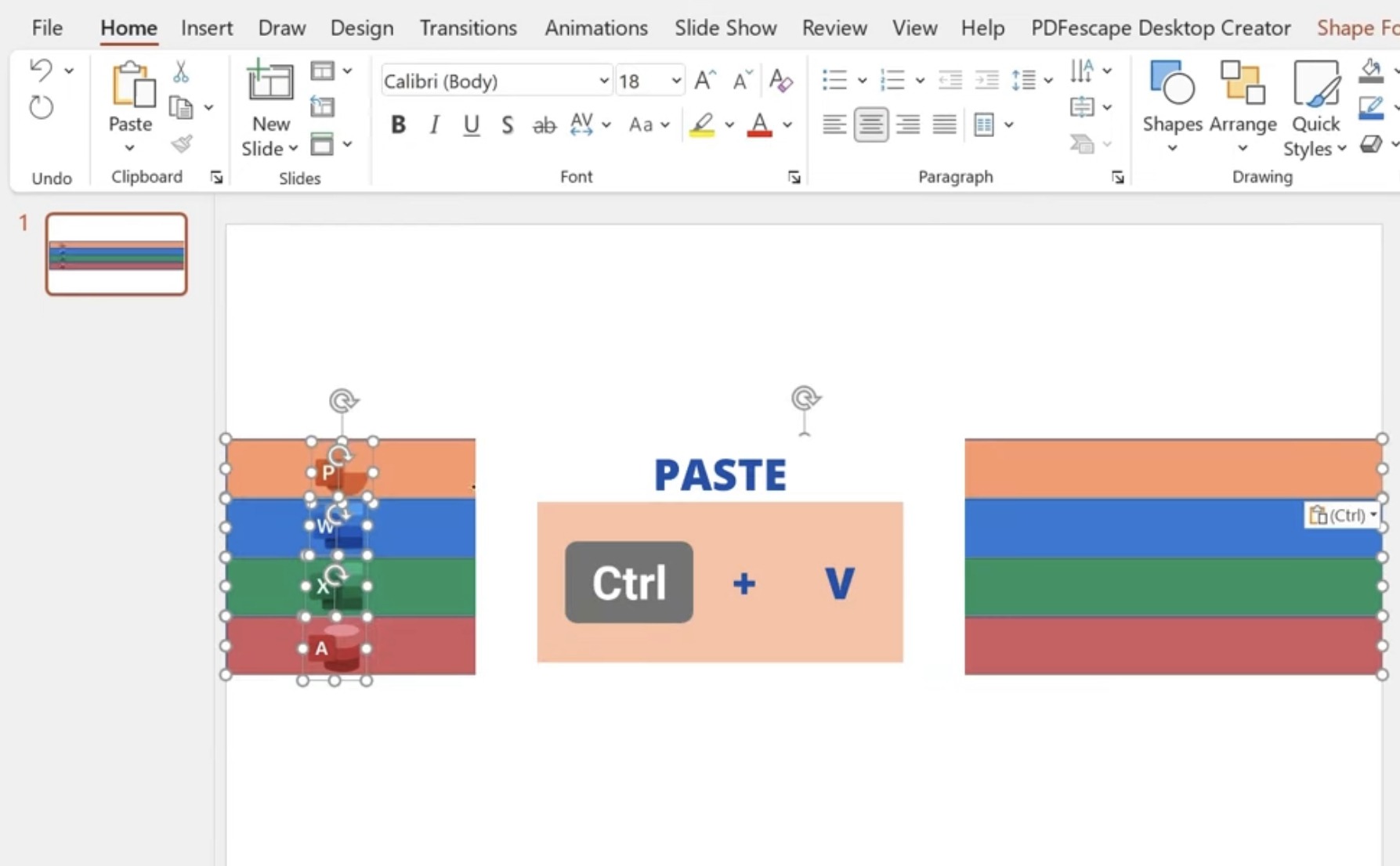Toggle Text Shadow
Viewport: 1400px width, 866px height.
[x=507, y=125]
